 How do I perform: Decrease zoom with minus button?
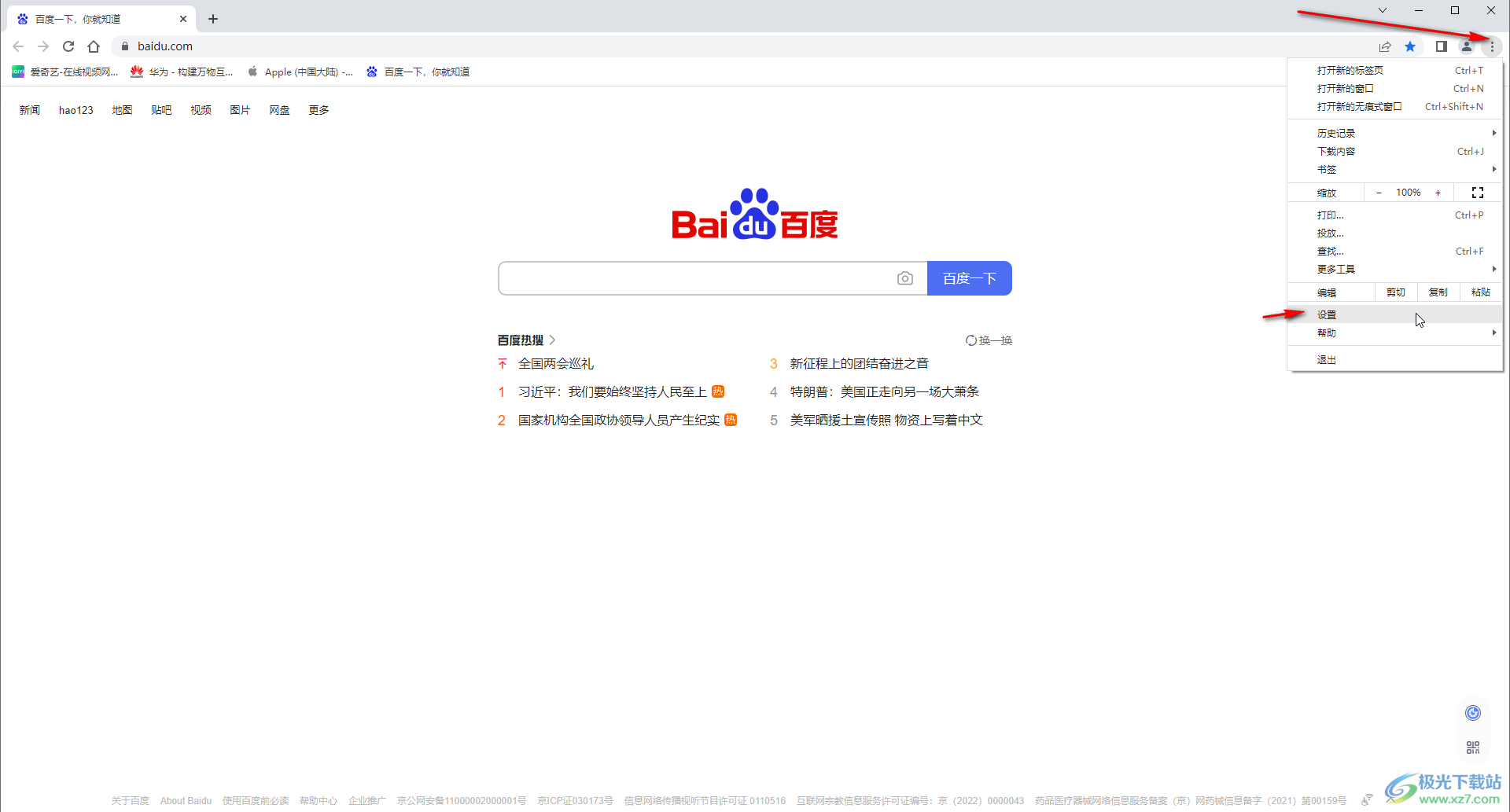(x=1379, y=193)
